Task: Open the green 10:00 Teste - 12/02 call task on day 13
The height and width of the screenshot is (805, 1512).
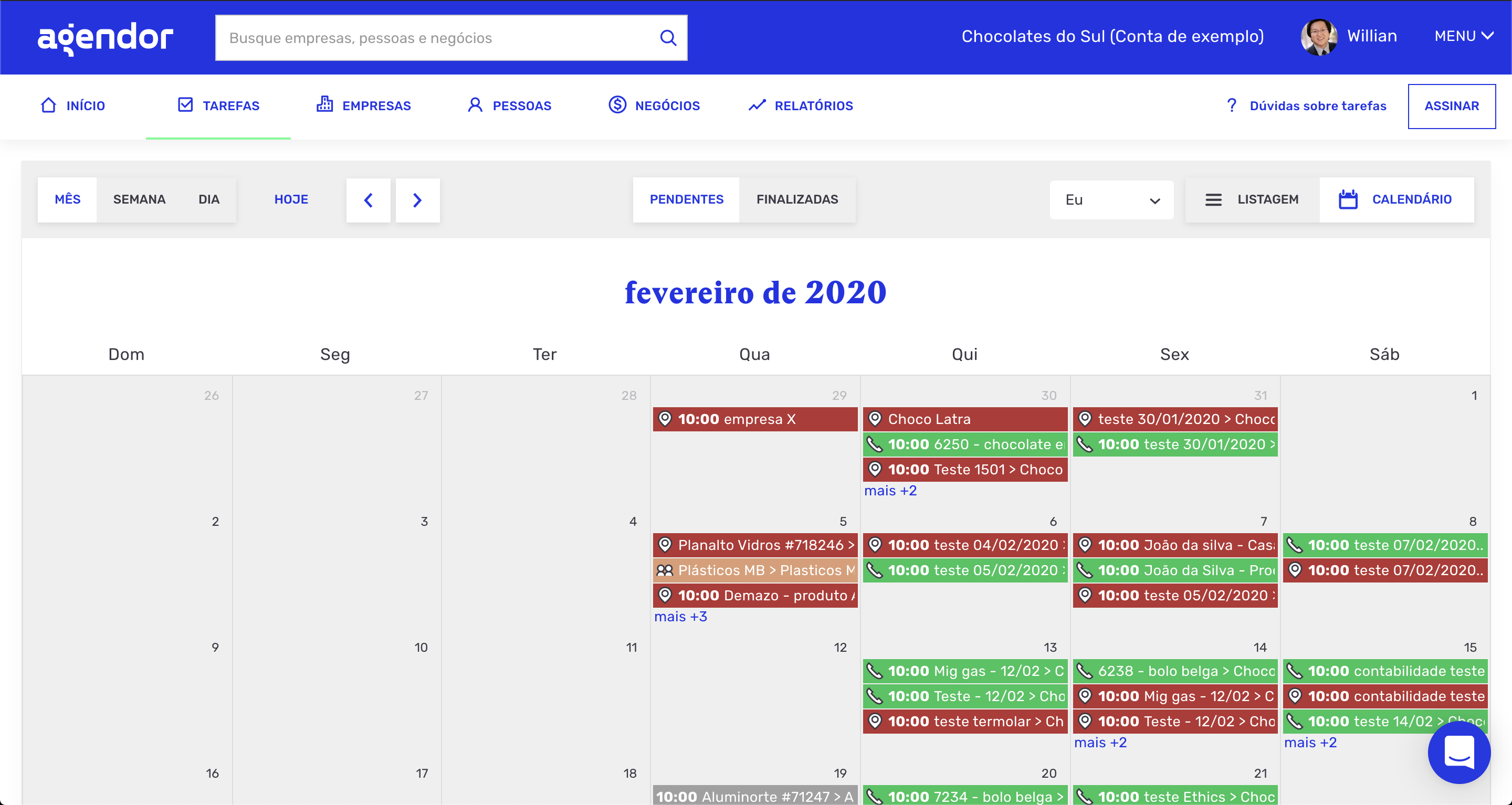Action: point(965,696)
